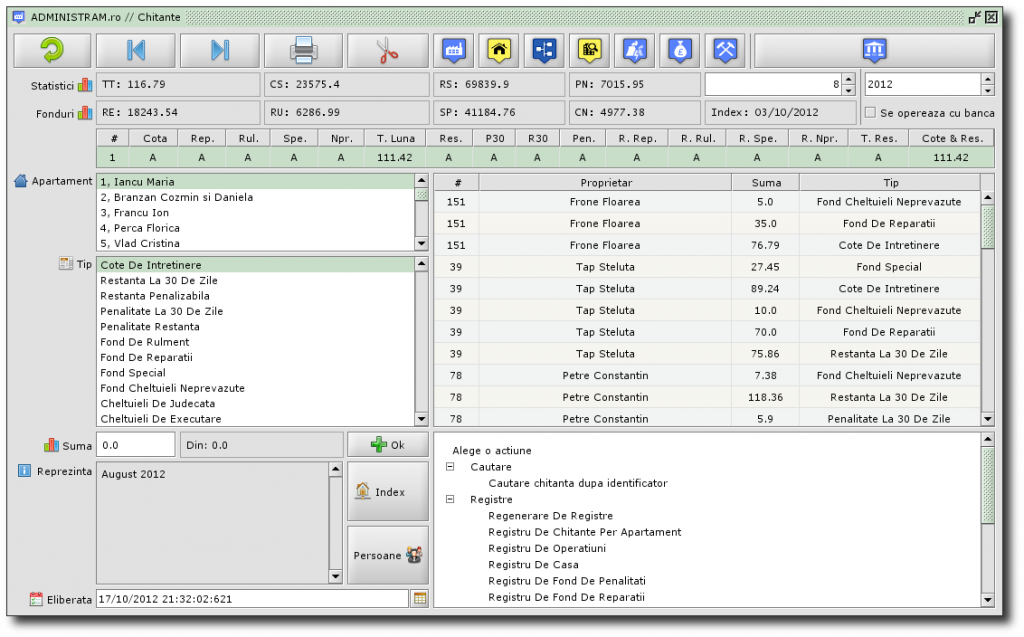Click the list icon beside Tip label

(x=66, y=263)
